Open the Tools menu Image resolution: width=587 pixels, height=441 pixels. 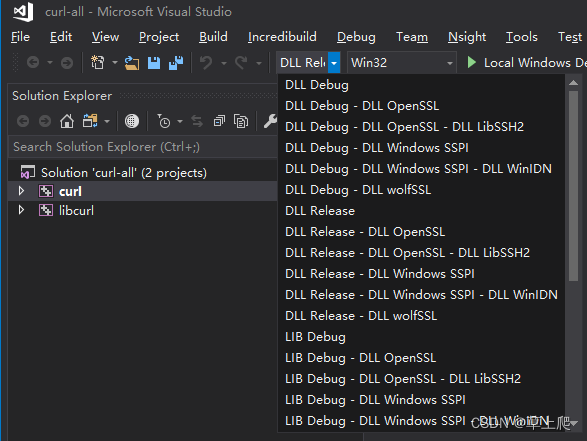click(x=521, y=37)
